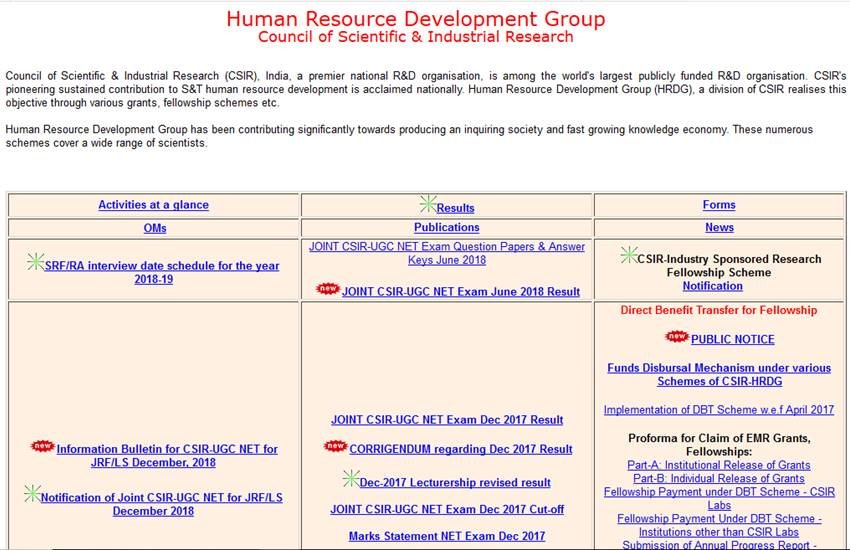850x550 pixels.
Task: Open JOINT CSIR-UGC NET Exam Dec 2017 Cut-off
Action: pos(447,509)
